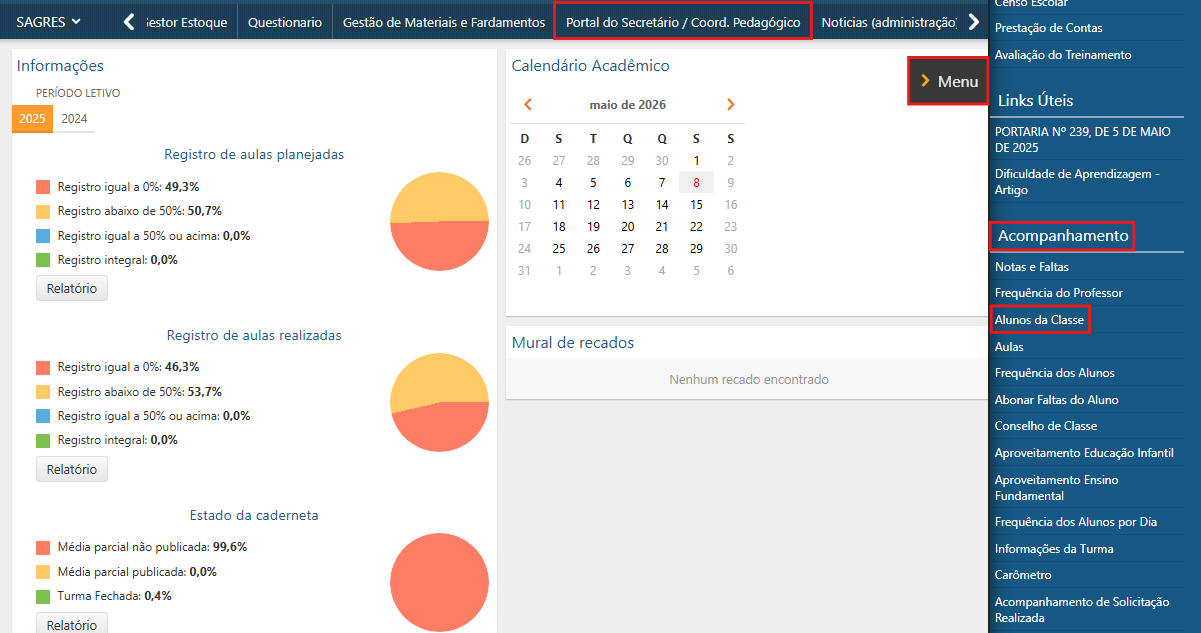Open Portal do Secretário / Coord. Pedagógico tab

(x=683, y=22)
